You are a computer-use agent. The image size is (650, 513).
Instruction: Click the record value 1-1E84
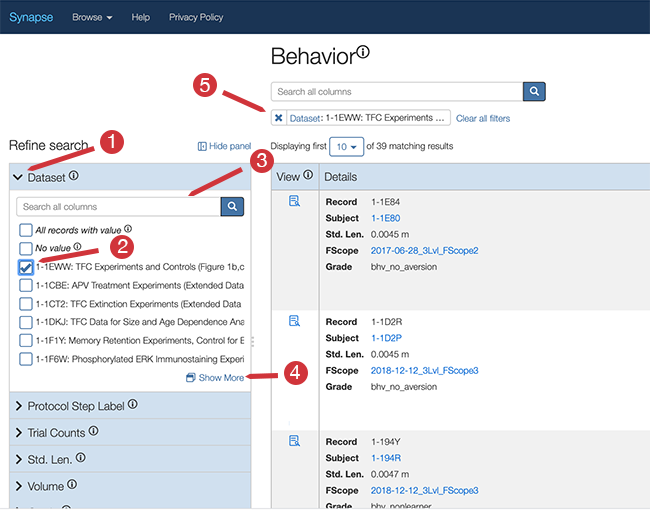(386, 202)
